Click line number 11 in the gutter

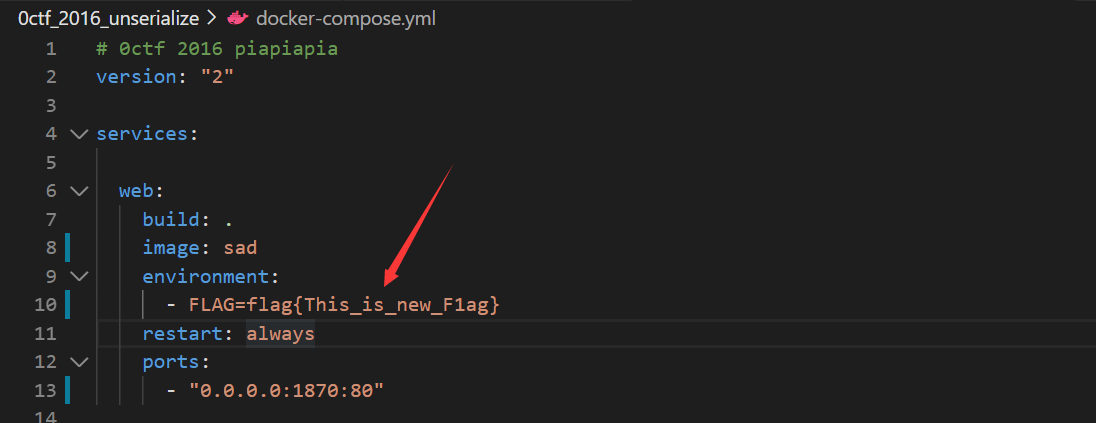click(x=45, y=334)
